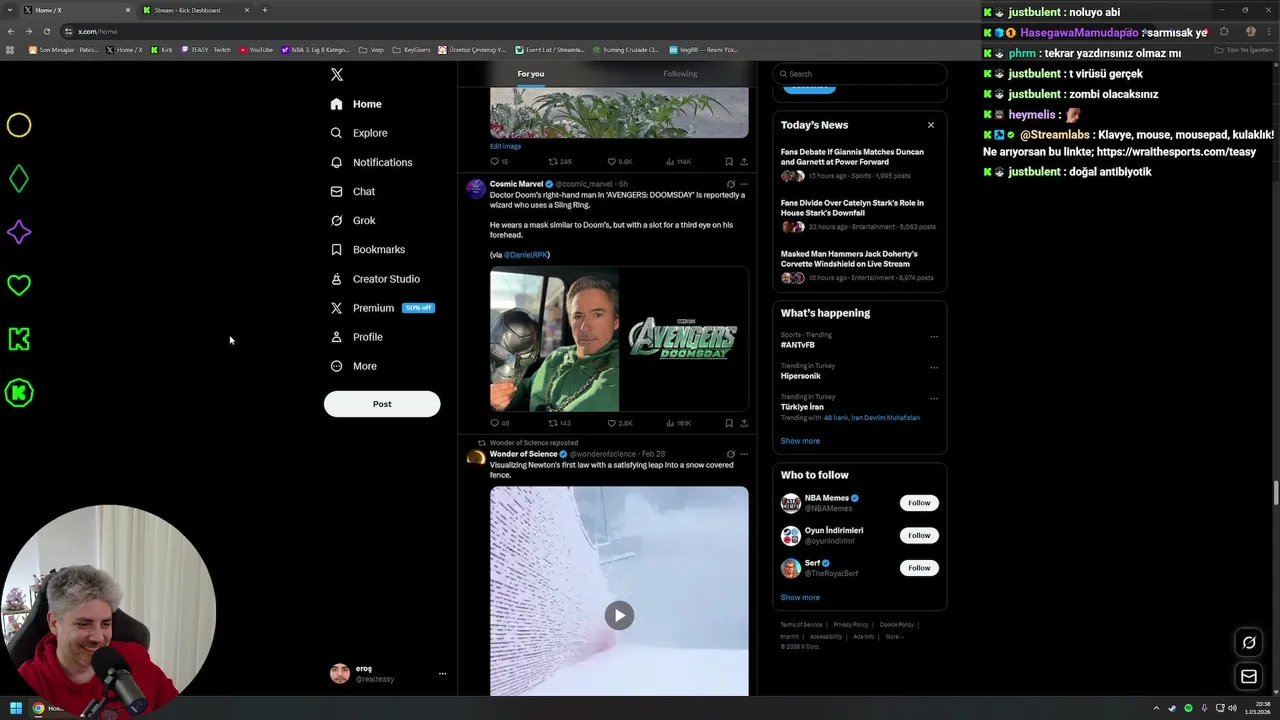Repost the top post with 245 reposts
The width and height of the screenshot is (1280, 720).
[x=559, y=161]
